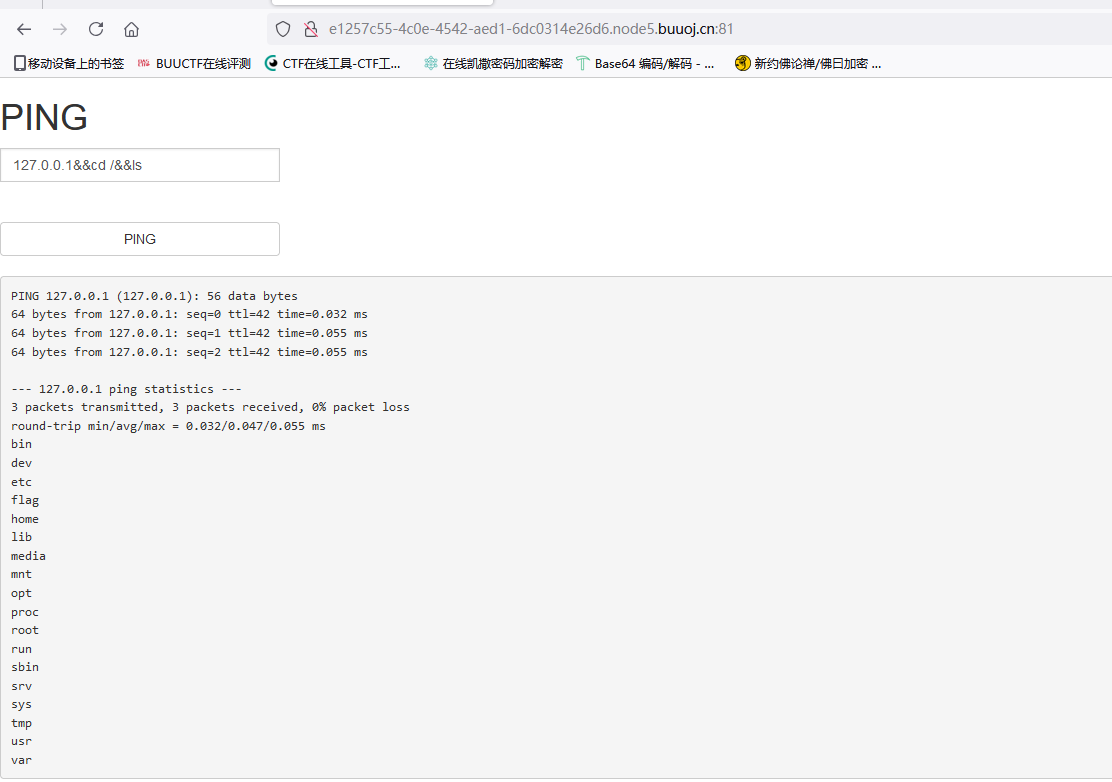Viewport: 1112px width, 782px height.
Task: Click the BUUCTF bookmark favicon
Action: click(x=144, y=64)
